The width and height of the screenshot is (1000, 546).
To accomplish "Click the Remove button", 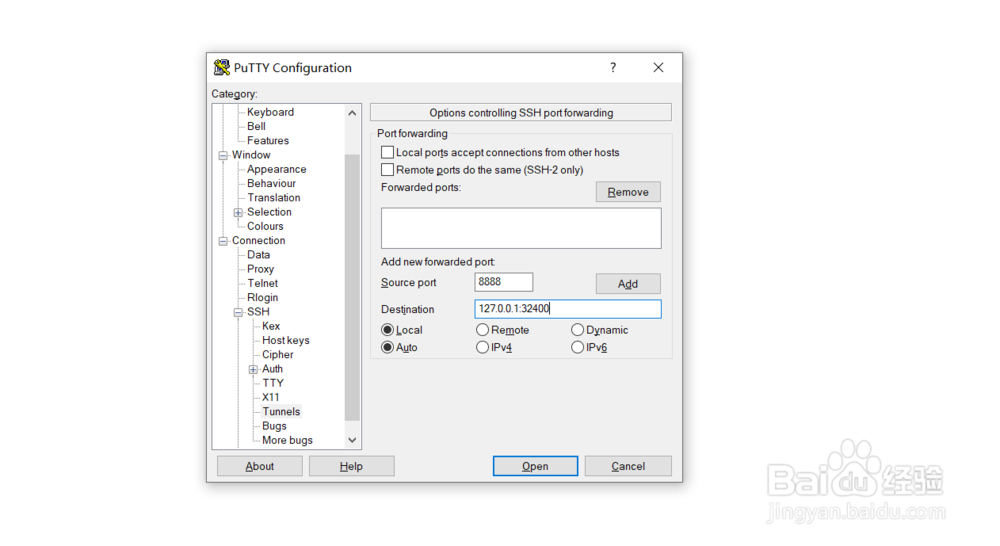I will 628,192.
